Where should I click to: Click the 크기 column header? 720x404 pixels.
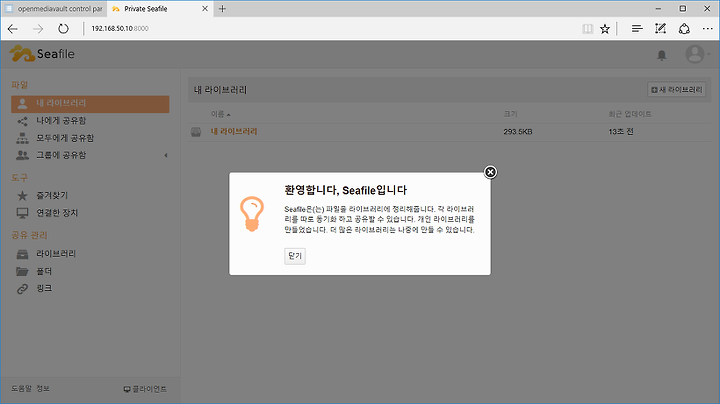pyautogui.click(x=510, y=114)
